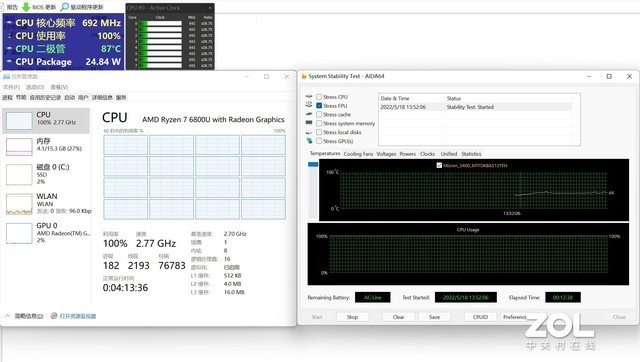Open the Statistics tab in AIDA64
Viewport: 640px width, 362px height.
[x=471, y=154]
